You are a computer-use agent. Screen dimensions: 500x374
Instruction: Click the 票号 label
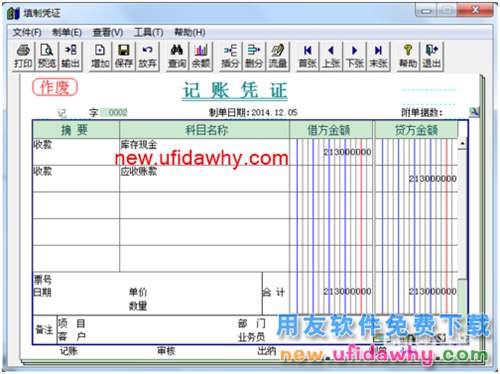pyautogui.click(x=42, y=279)
